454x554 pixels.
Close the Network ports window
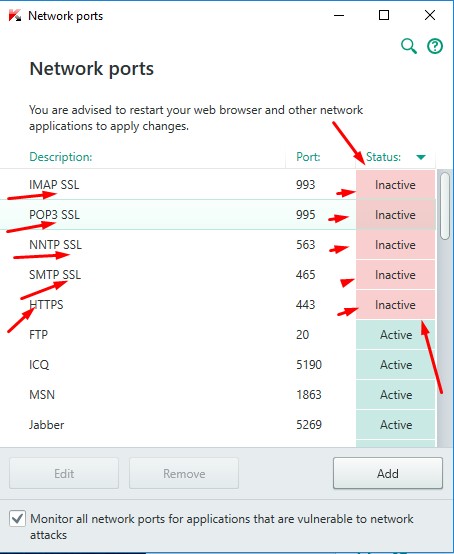click(430, 15)
